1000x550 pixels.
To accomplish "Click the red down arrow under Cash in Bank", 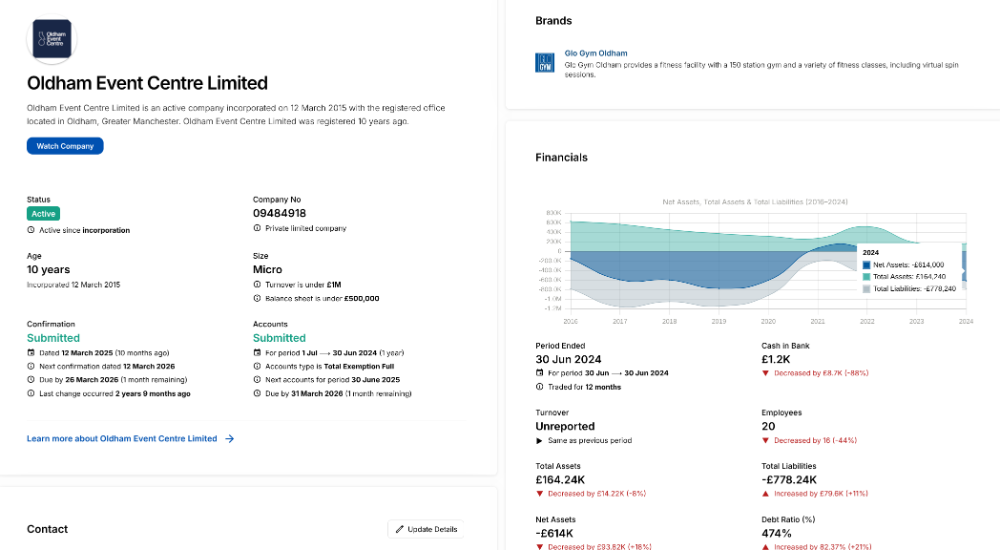I will point(765,372).
